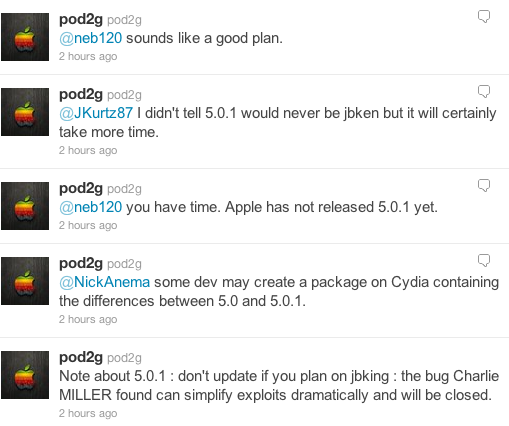509x426 pixels.
Task: Click pod2g avatar on the first tweet
Action: click(x=25, y=37)
